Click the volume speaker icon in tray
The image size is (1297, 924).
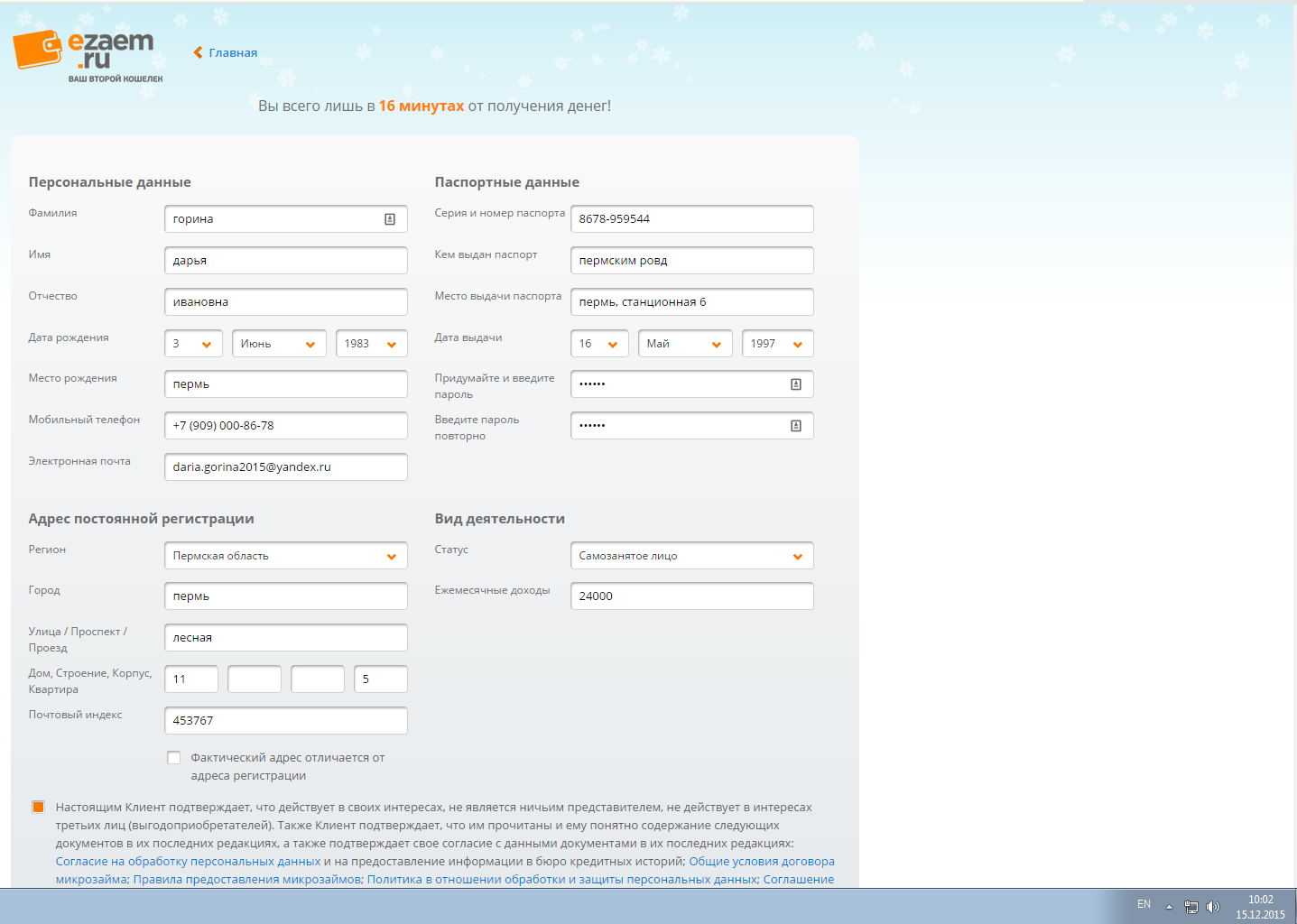(x=1212, y=907)
